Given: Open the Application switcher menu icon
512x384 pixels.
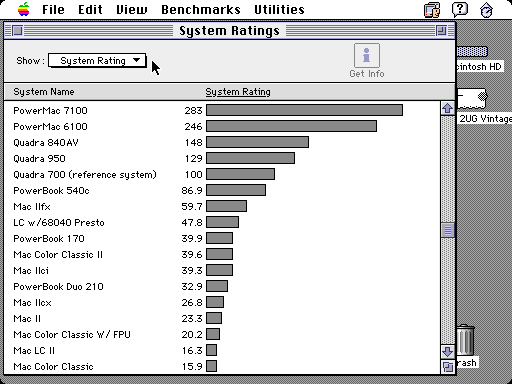Looking at the screenshot, I should tap(486, 10).
